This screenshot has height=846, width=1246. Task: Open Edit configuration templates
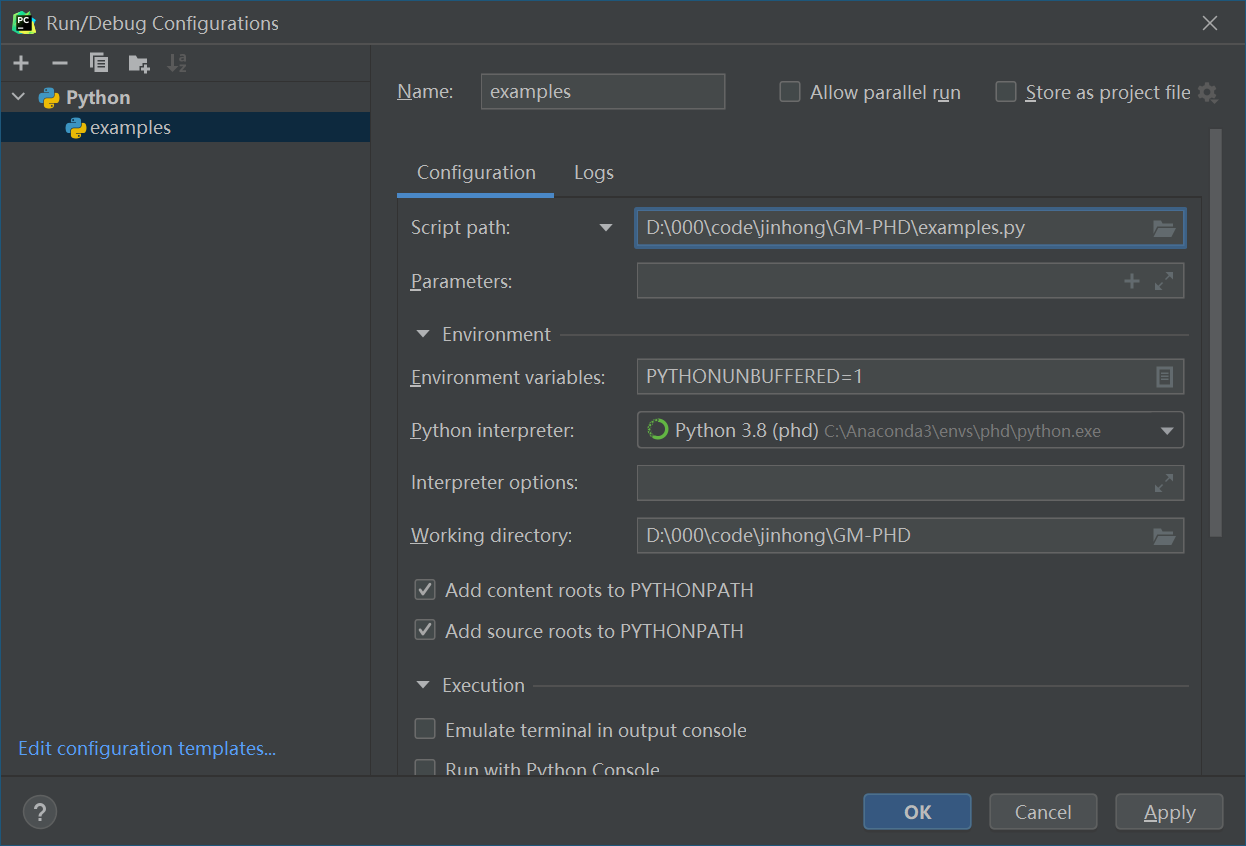click(x=146, y=748)
